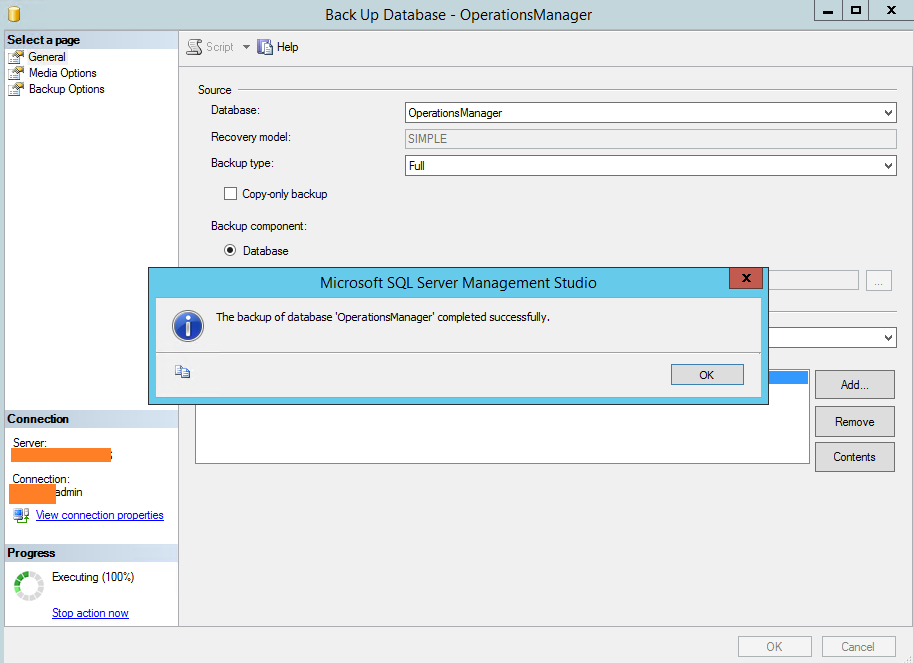The height and width of the screenshot is (663, 914).
Task: Click the Cancel button at the bottom
Action: pyautogui.click(x=858, y=647)
